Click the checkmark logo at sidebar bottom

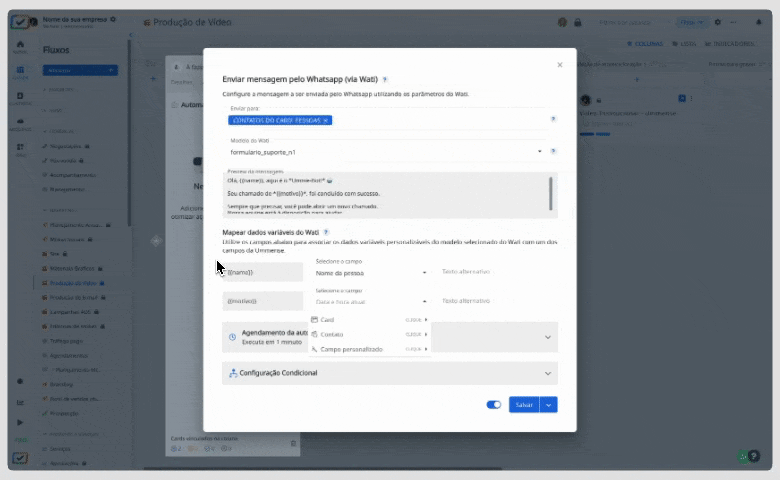(x=20, y=458)
